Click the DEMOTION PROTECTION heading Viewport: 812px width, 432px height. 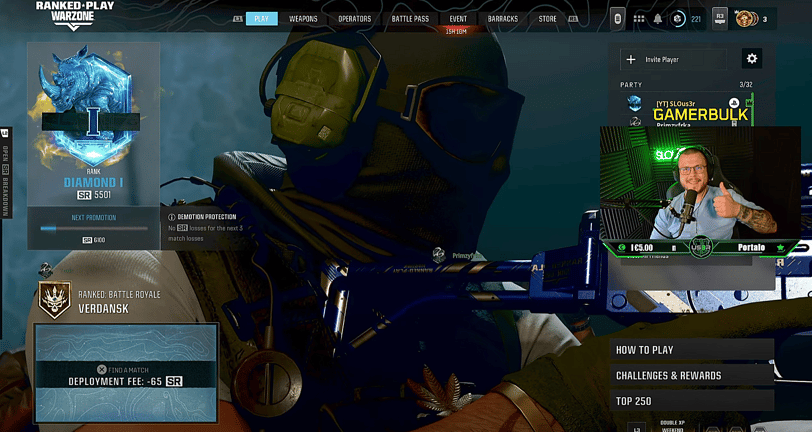[207, 217]
